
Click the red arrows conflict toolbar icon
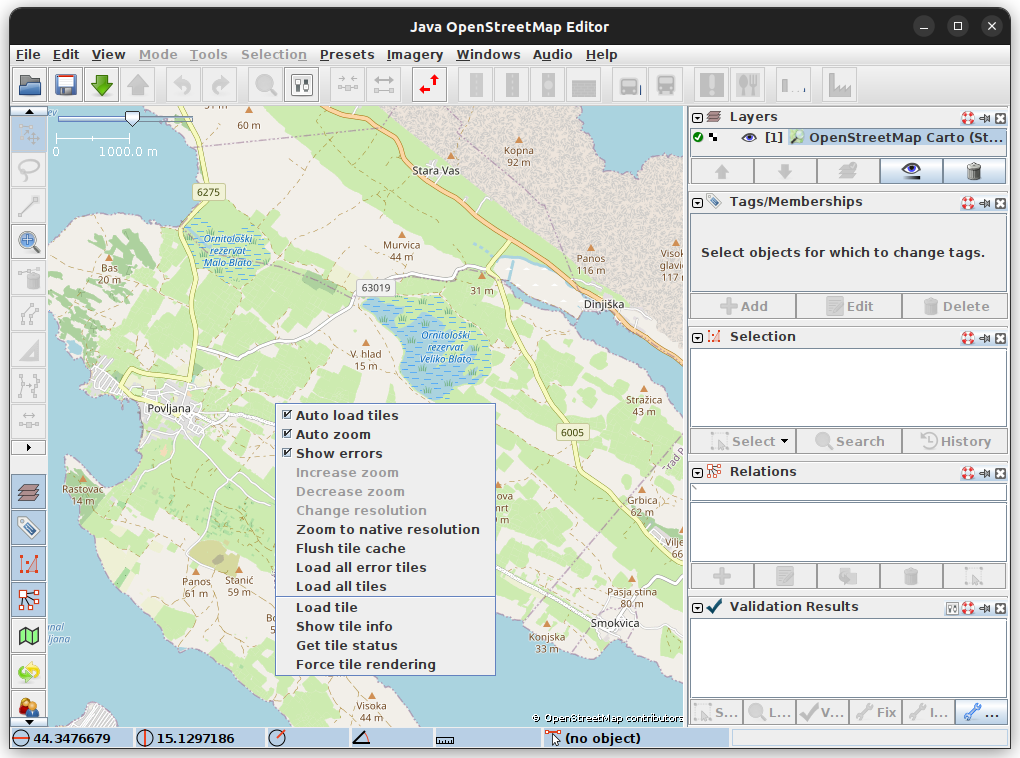pos(430,85)
